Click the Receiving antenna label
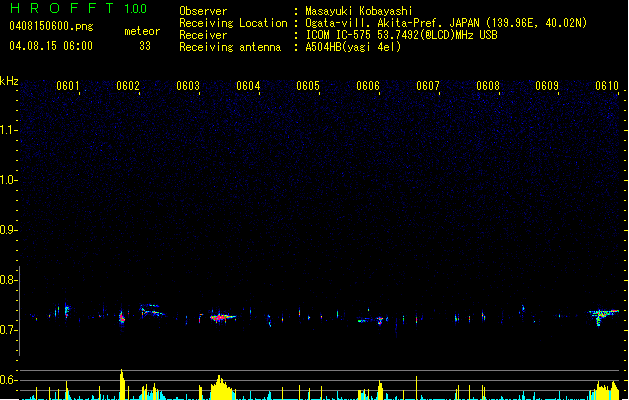Screen dimensions: 629x400 tap(230, 47)
